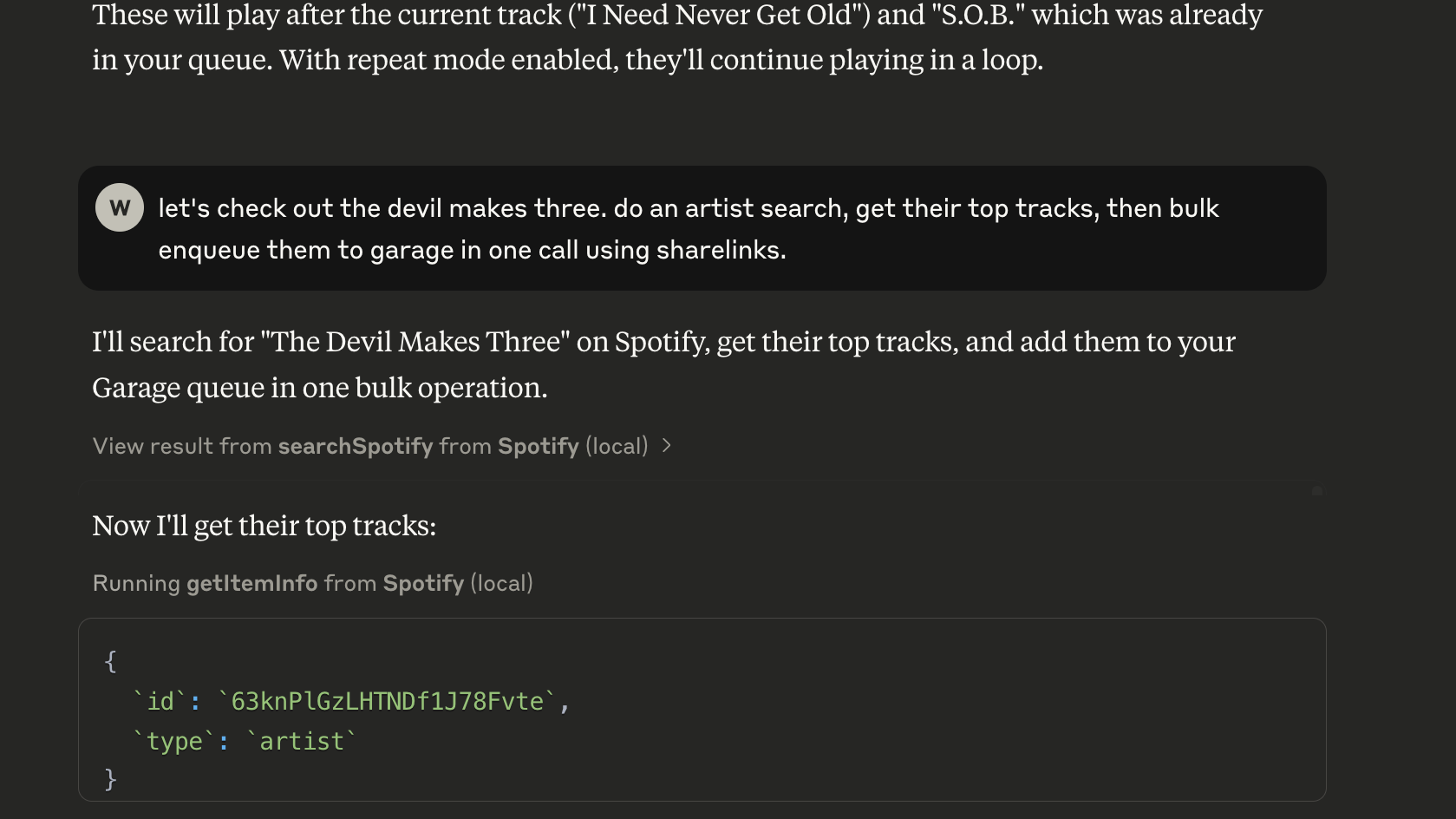The width and height of the screenshot is (1456, 819).
Task: Click the id key in the JSON block
Action: 161,701
